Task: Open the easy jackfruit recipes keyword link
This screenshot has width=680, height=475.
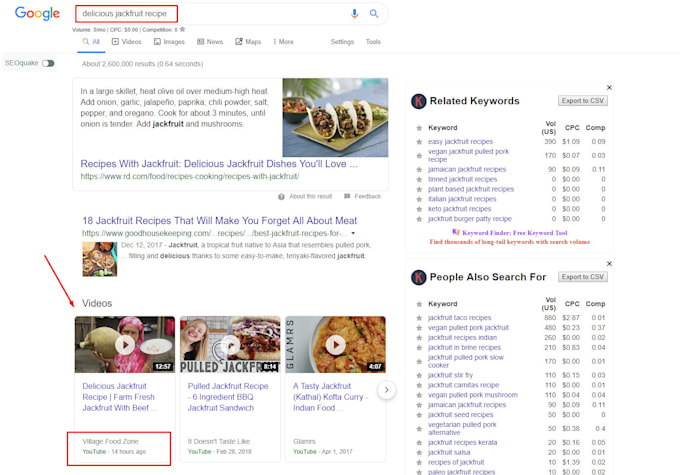Action: click(461, 142)
